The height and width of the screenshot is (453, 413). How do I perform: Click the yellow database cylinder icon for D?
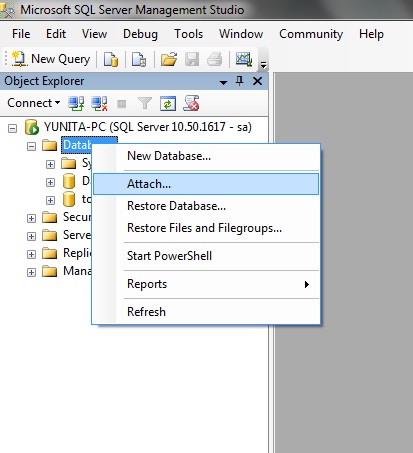[69, 181]
